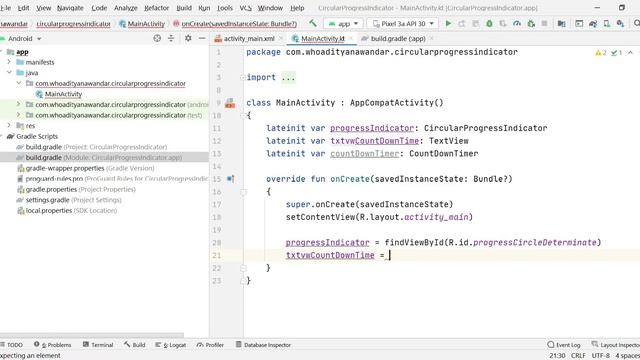Expand the manifests folder
The width and height of the screenshot is (640, 360).
(x=9, y=62)
